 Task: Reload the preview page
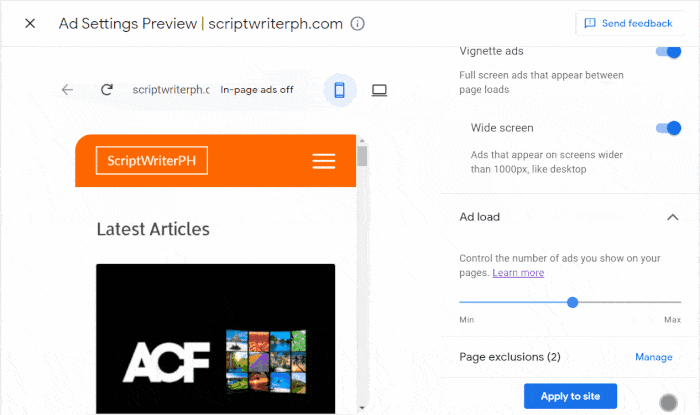click(107, 90)
